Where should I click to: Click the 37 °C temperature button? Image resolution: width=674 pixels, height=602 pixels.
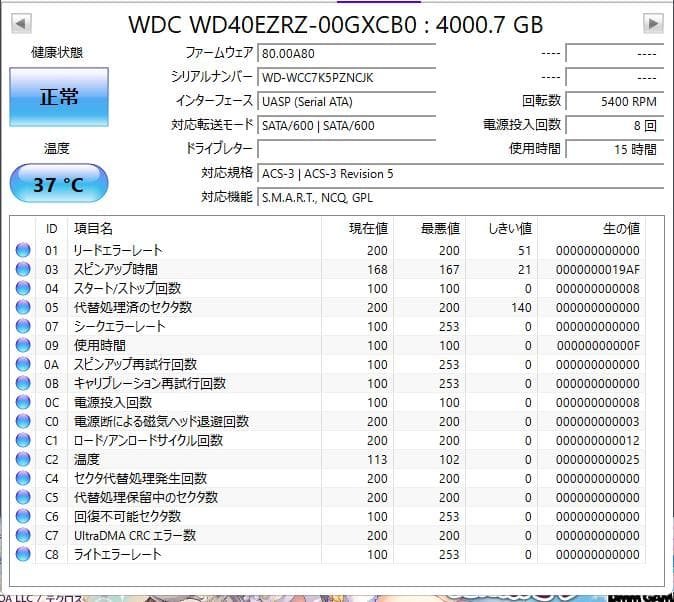[59, 184]
